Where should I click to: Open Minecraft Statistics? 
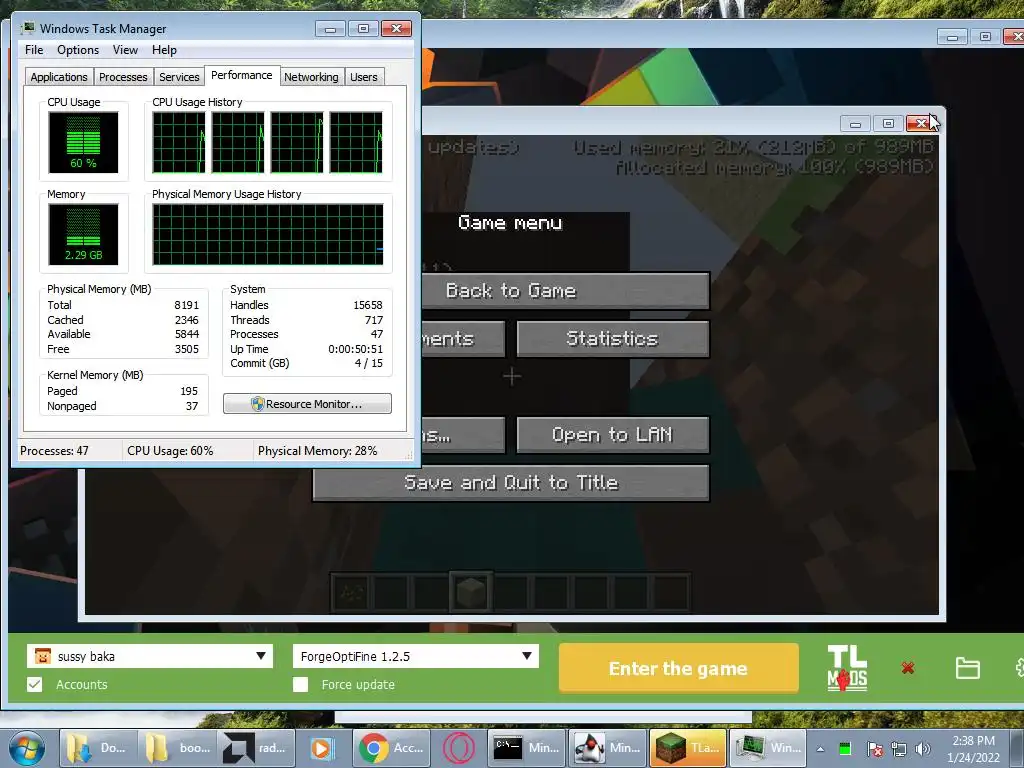pyautogui.click(x=613, y=338)
